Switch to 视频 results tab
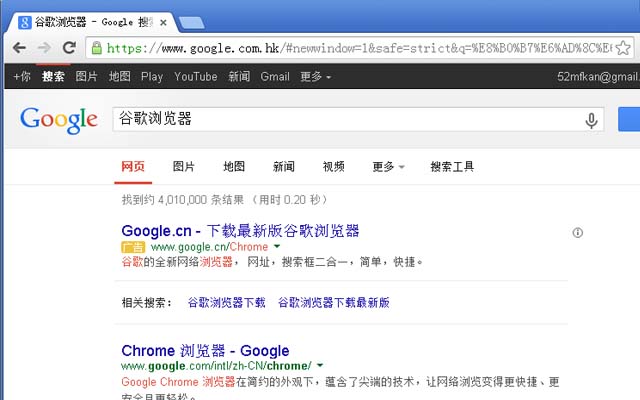640x400 pixels. click(x=333, y=167)
